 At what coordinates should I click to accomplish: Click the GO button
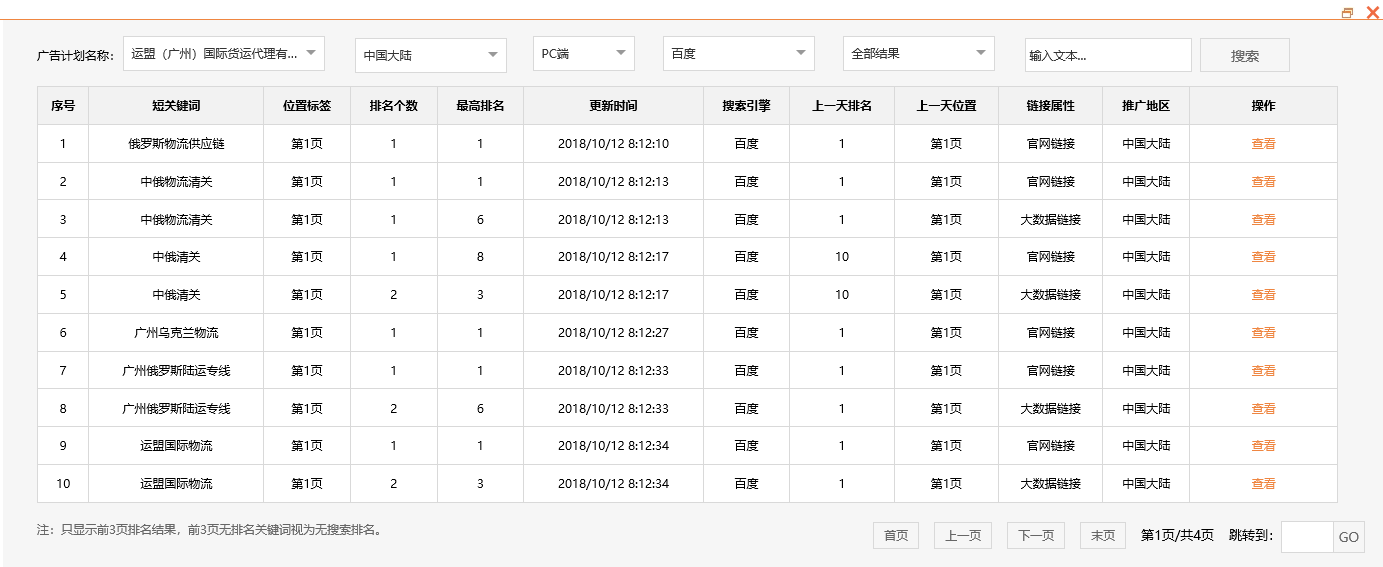(x=1349, y=537)
